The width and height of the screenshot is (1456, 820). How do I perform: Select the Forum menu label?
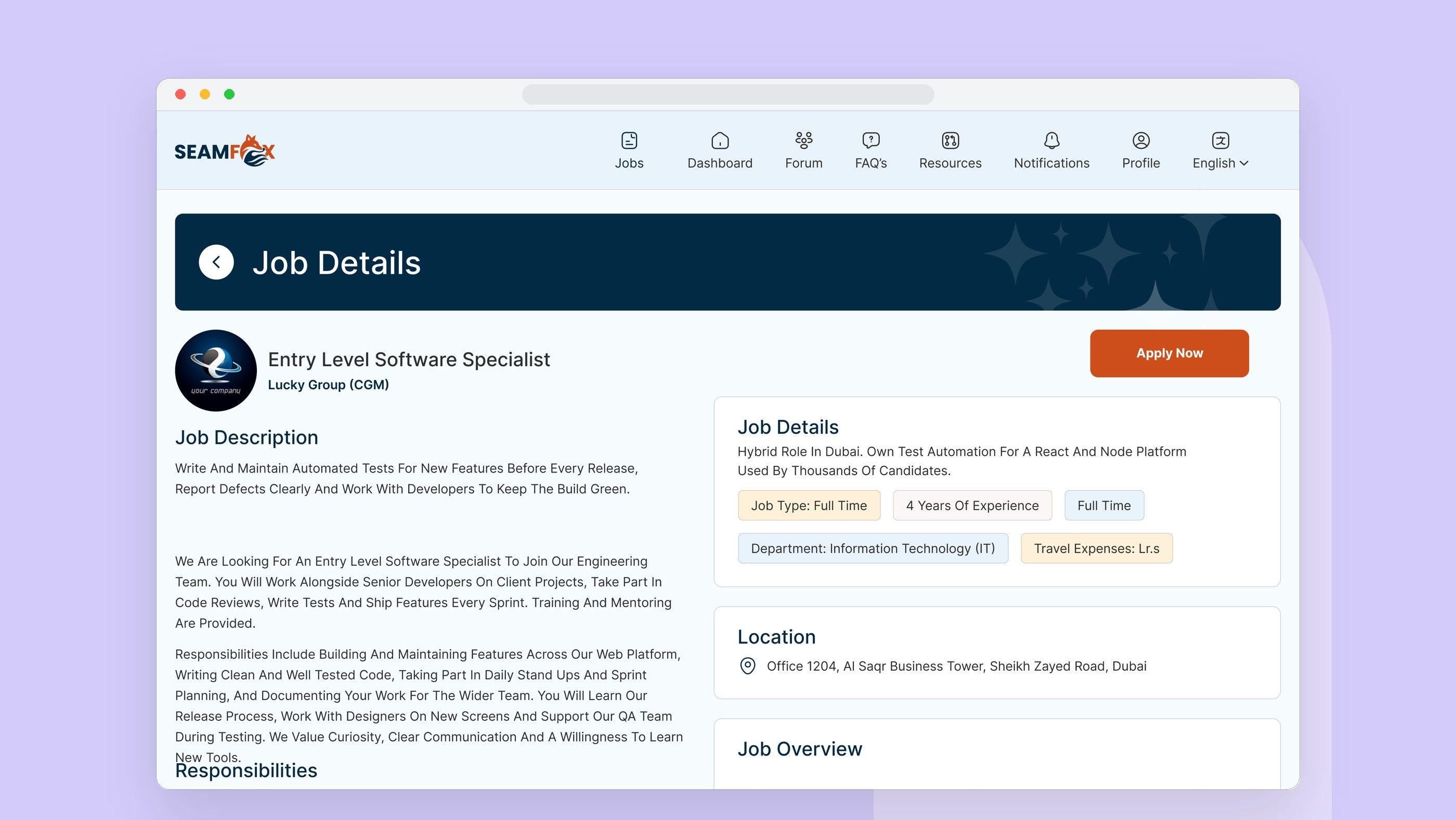803,163
